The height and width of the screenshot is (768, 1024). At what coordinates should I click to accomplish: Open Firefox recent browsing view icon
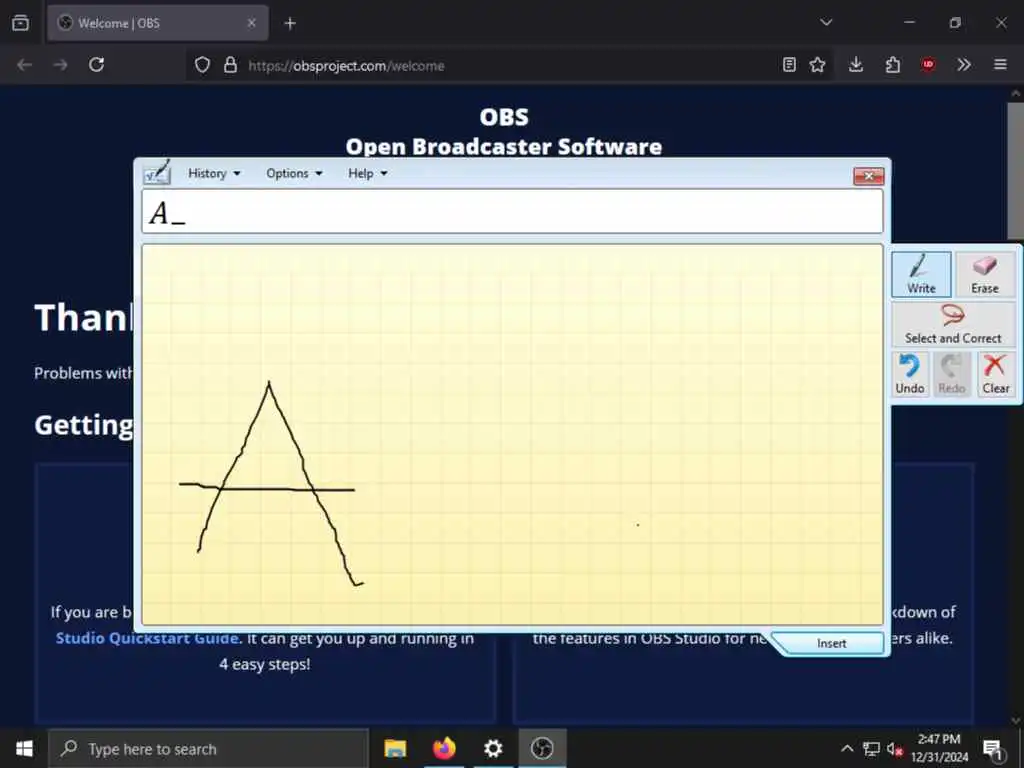click(20, 23)
